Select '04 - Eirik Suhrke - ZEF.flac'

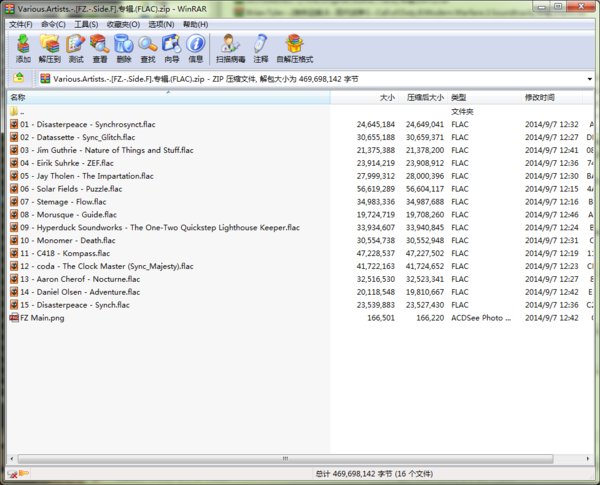[67, 163]
